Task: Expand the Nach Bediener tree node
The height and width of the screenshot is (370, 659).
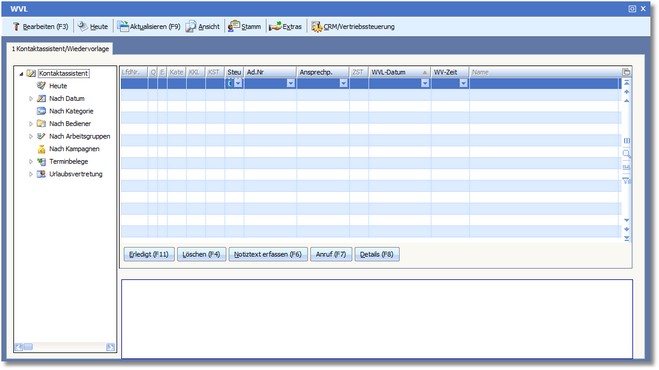Action: pos(31,124)
